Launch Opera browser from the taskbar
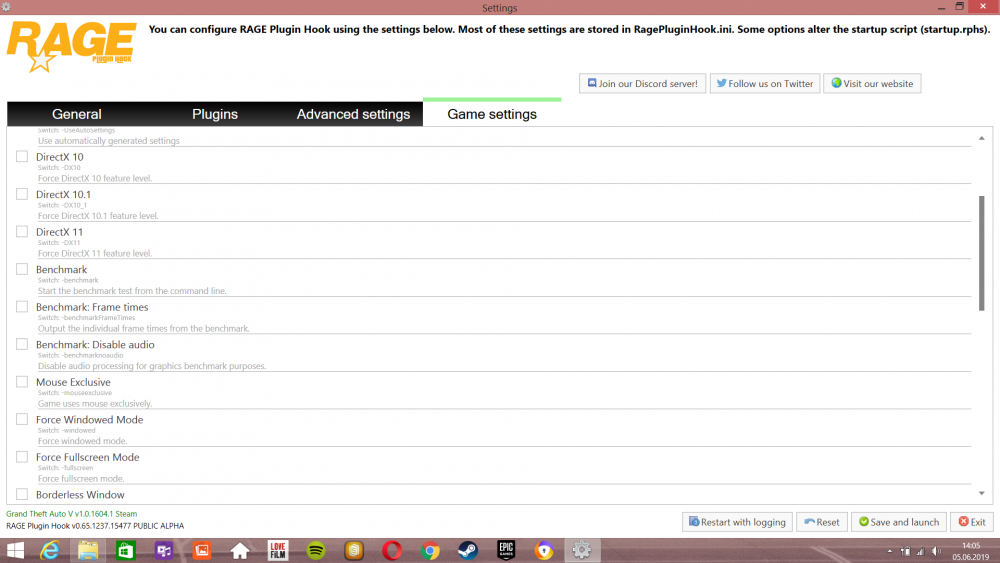 coord(392,550)
